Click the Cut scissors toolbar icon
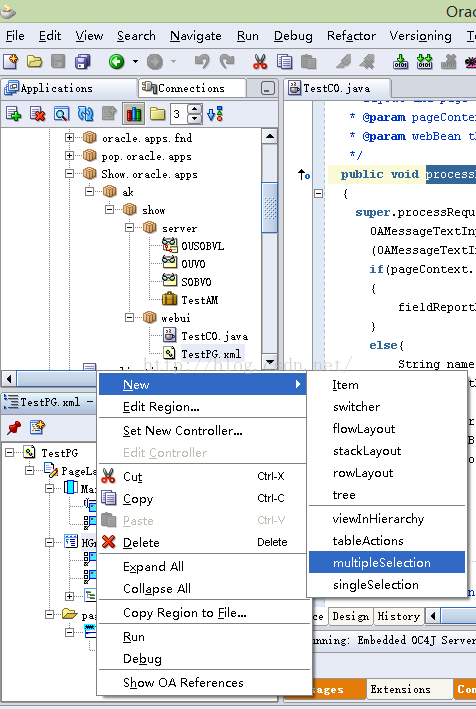This screenshot has height=709, width=476. (x=260, y=61)
